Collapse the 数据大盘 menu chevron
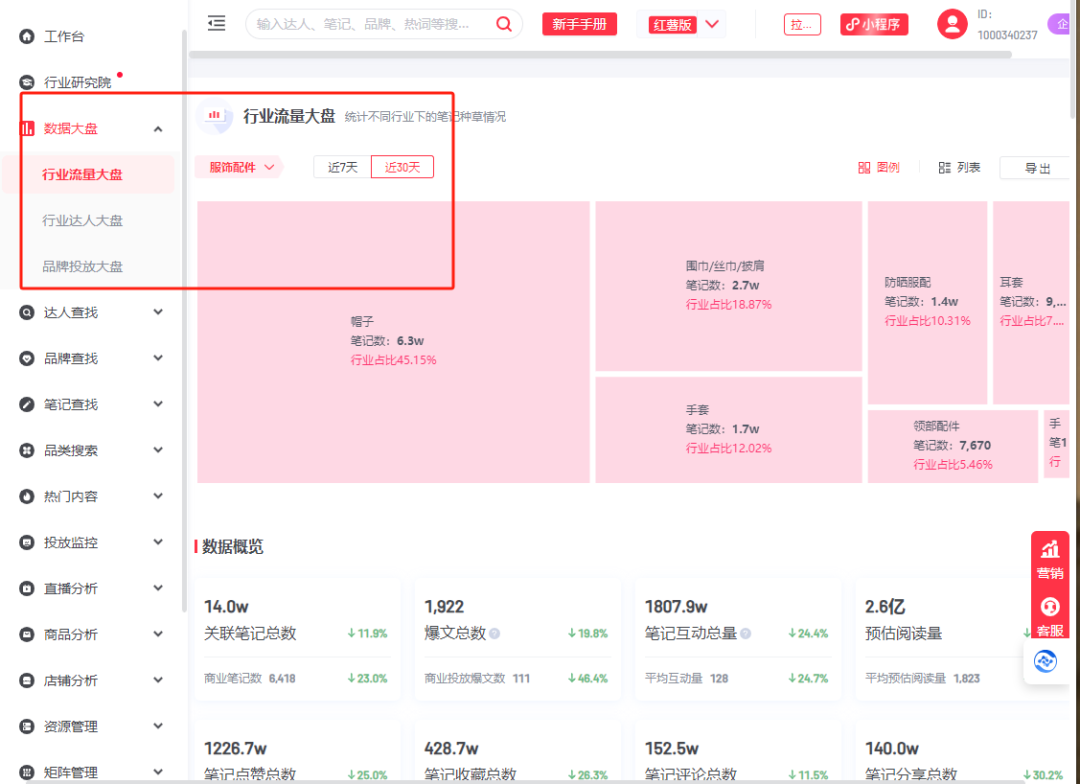Screen dimensions: 1080x784 click(158, 129)
